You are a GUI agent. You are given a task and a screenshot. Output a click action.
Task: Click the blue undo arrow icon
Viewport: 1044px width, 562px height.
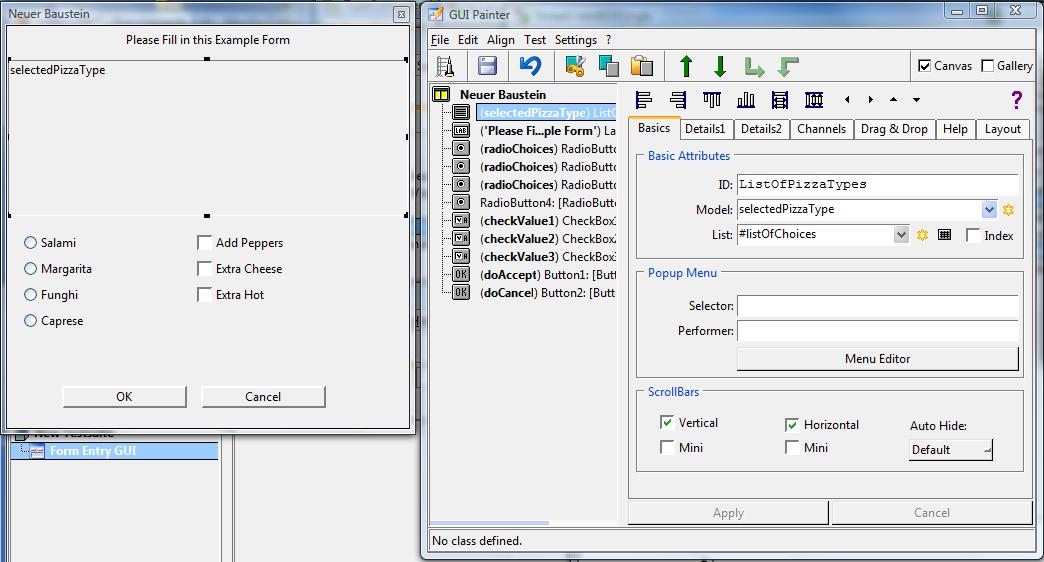click(x=530, y=67)
